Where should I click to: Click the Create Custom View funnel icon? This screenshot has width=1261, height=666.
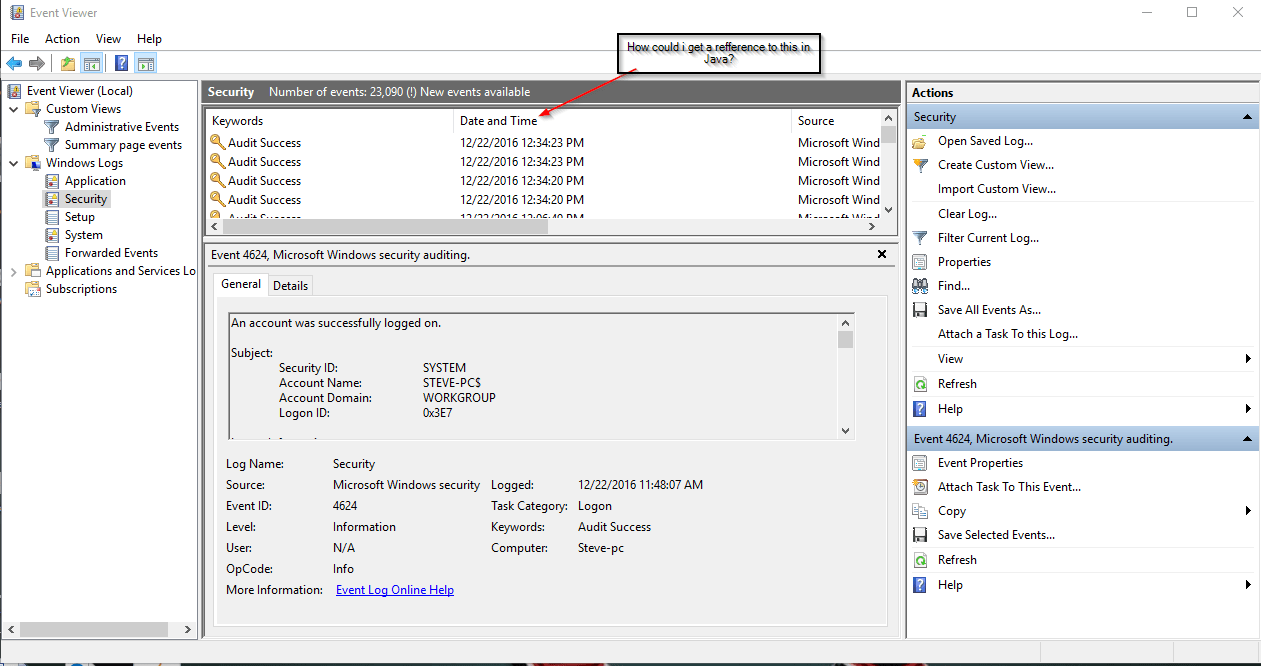pos(920,165)
